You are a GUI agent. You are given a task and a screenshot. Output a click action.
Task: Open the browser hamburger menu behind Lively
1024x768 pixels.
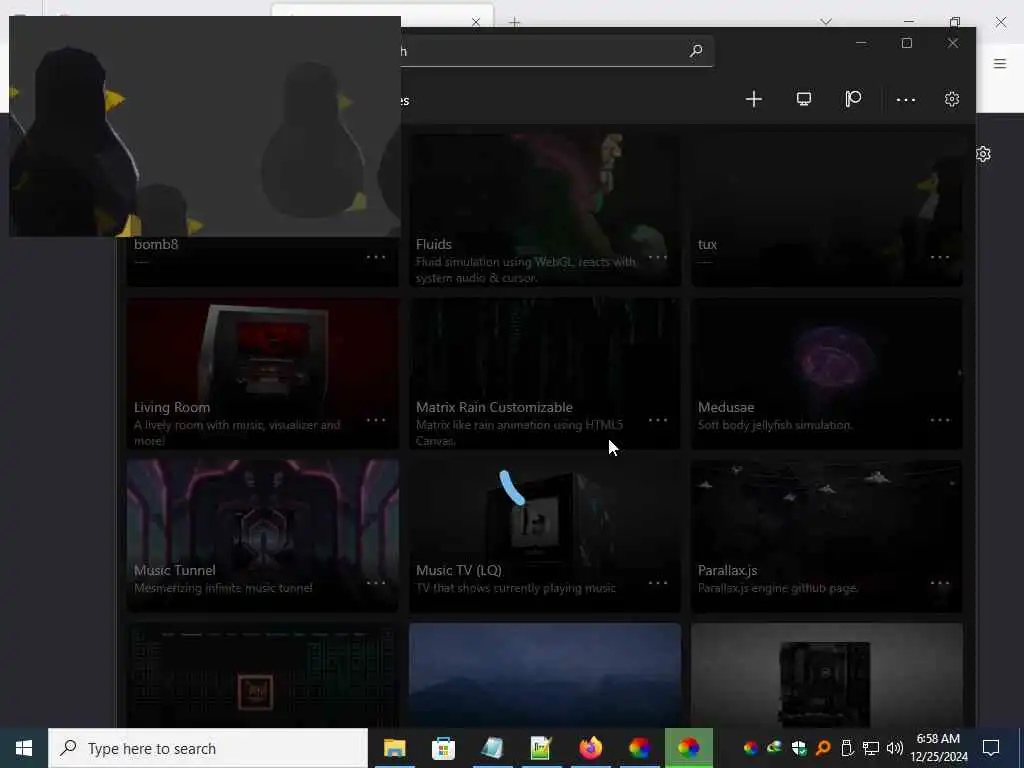click(1000, 63)
